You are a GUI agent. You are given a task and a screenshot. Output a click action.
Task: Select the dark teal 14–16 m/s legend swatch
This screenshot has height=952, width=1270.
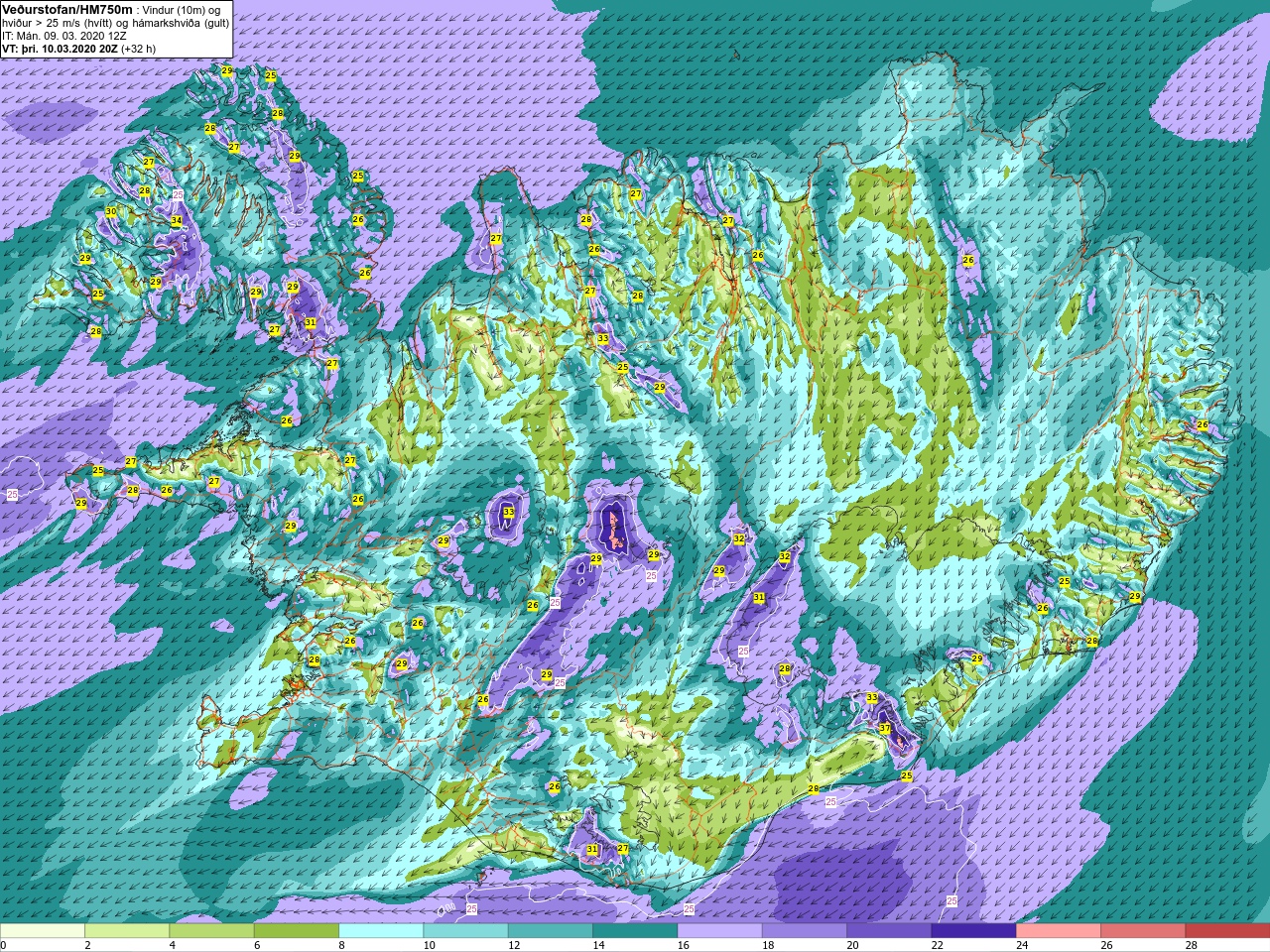coord(635,931)
